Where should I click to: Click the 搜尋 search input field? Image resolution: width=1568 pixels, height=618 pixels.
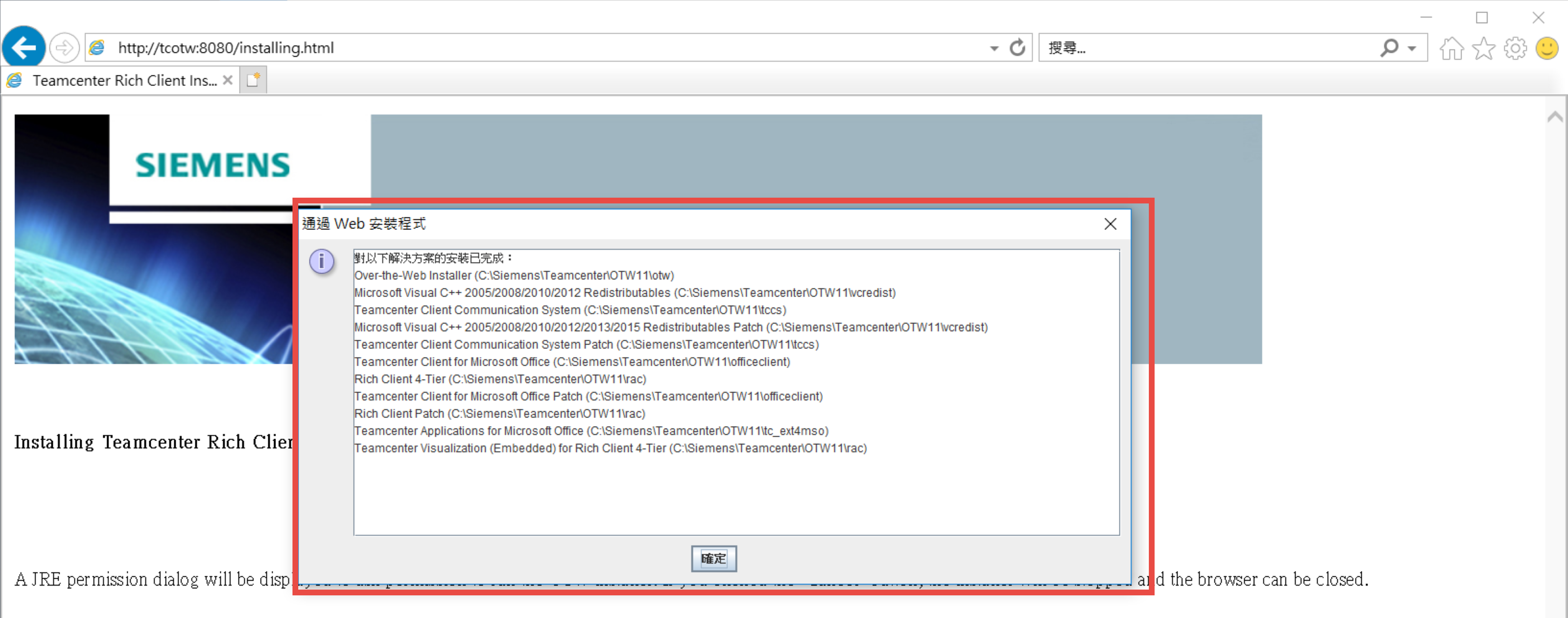(x=1208, y=48)
